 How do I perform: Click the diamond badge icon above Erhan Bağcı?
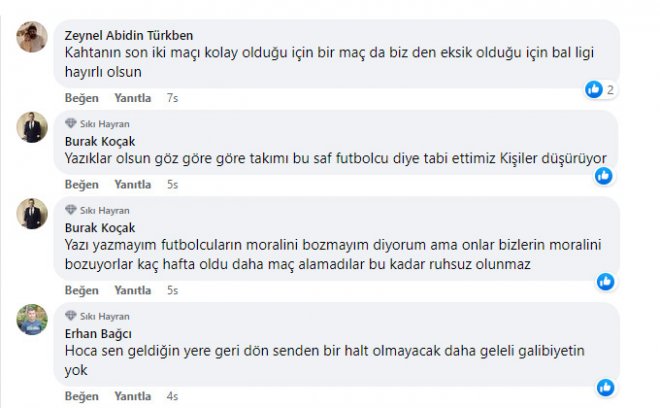70,315
